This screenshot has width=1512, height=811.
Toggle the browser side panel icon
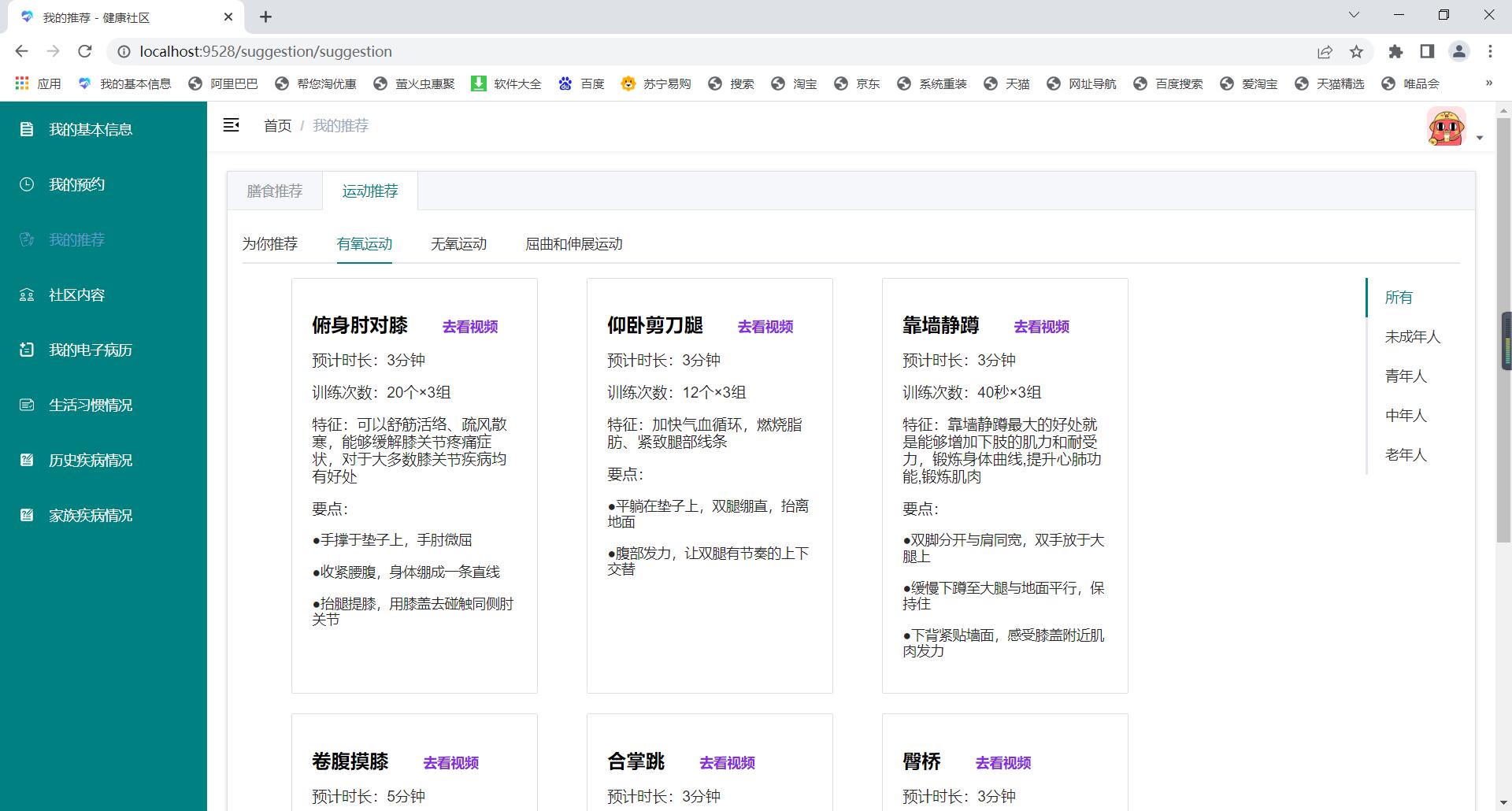click(1427, 51)
